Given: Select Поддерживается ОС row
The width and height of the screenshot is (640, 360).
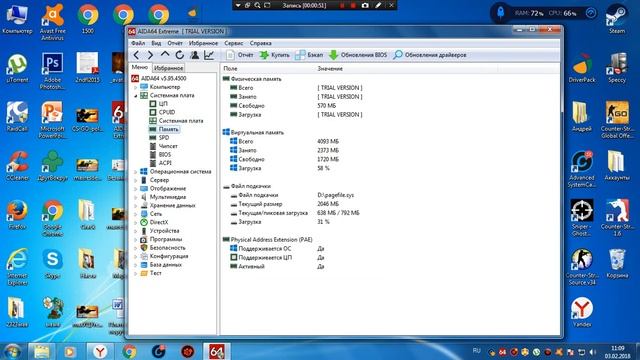Looking at the screenshot, I should (x=277, y=249).
